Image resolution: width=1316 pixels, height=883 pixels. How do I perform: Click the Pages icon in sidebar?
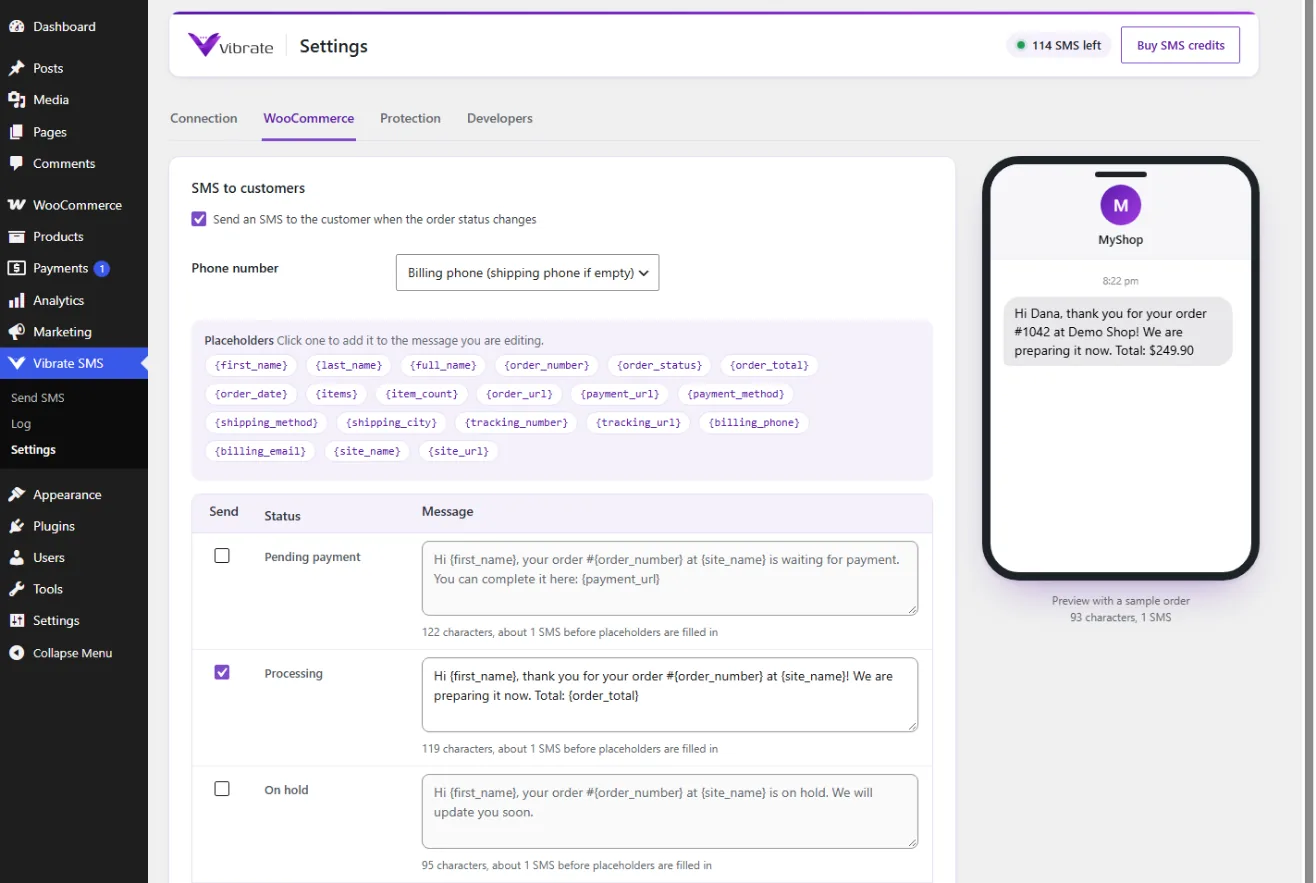pos(16,132)
